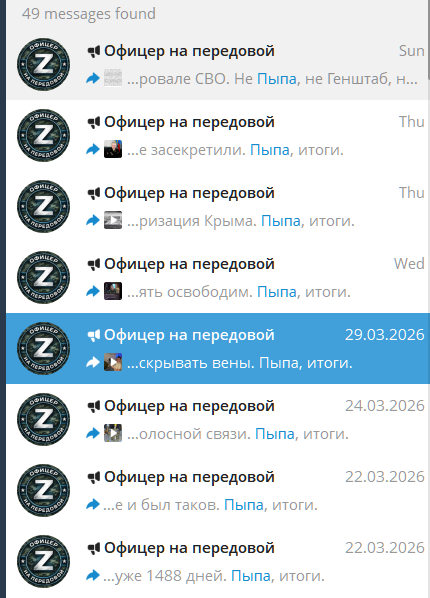
Task: Click the highlighted Пыпа in «был таков» message
Action: (x=244, y=505)
